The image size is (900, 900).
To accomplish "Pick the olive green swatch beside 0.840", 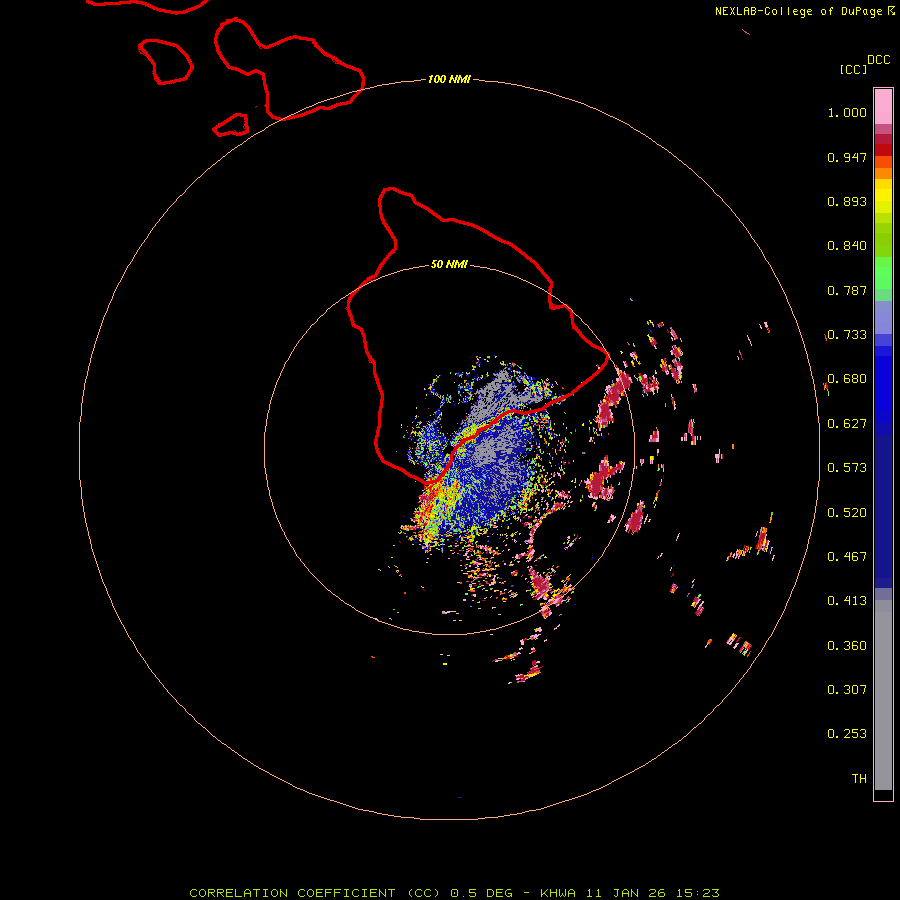I will (883, 240).
